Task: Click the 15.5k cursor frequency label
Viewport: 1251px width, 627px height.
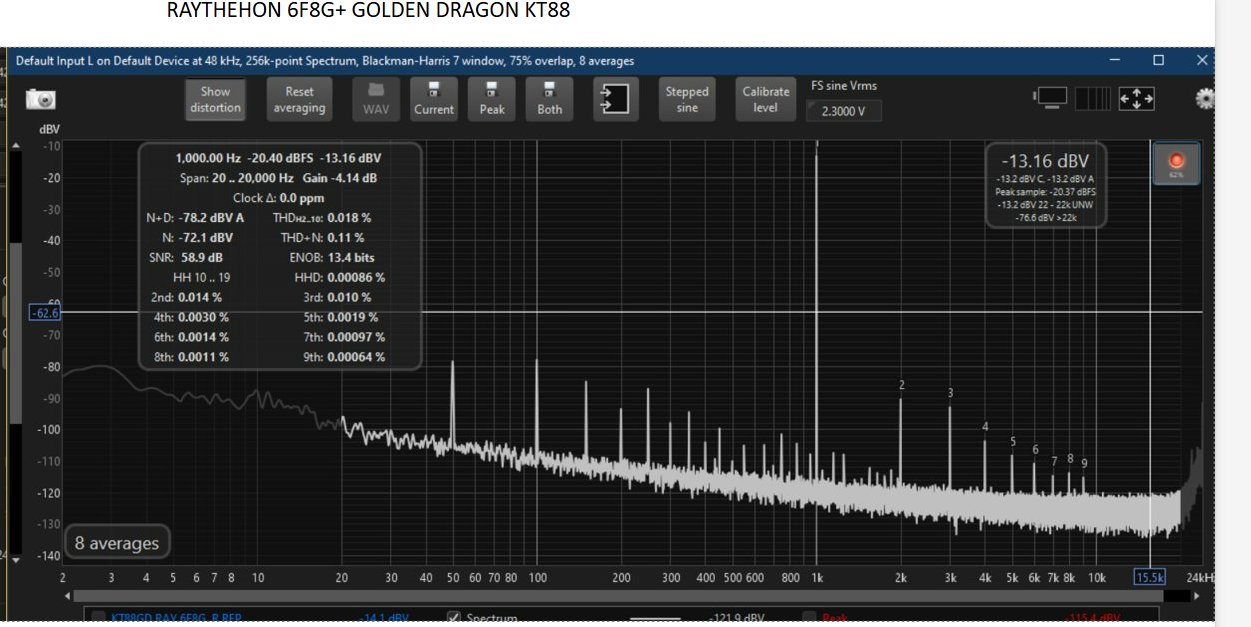Action: 1150,577
